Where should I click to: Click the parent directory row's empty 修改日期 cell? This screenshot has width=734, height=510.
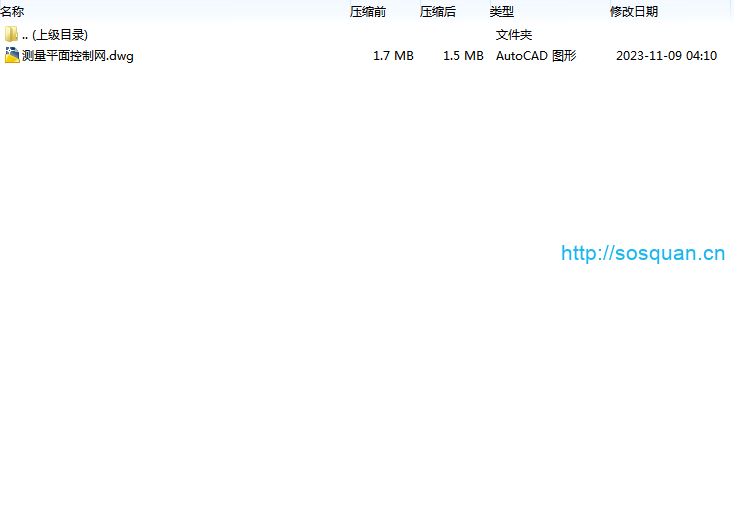click(660, 35)
